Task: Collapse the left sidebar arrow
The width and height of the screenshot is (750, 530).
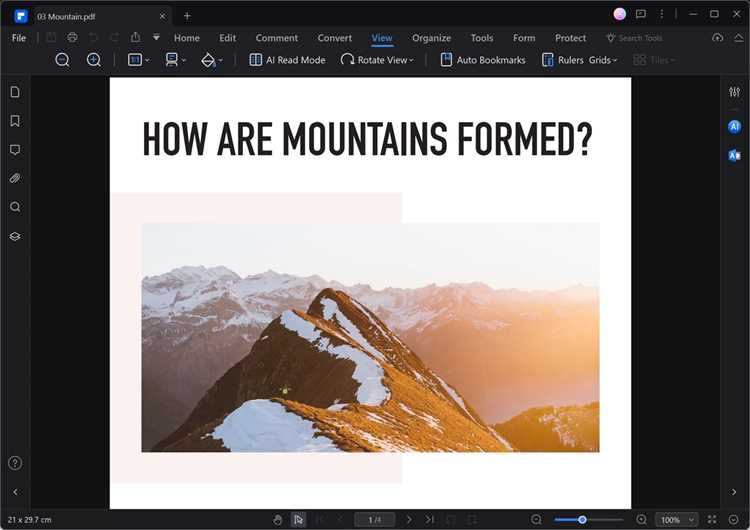Action: click(x=15, y=492)
